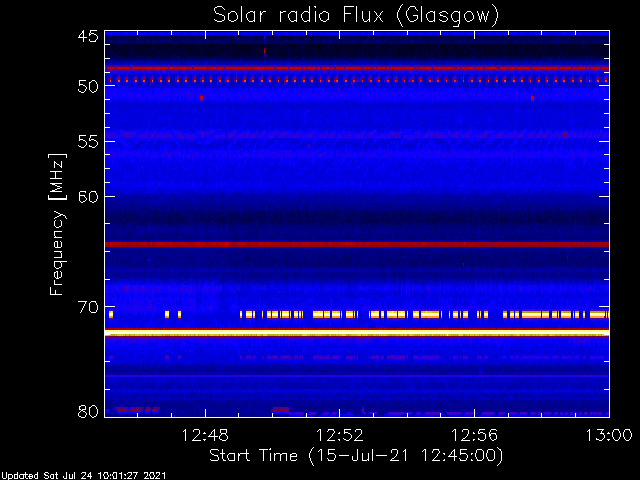
Task: Click the 80 frequency tick label
Action: coord(88,411)
